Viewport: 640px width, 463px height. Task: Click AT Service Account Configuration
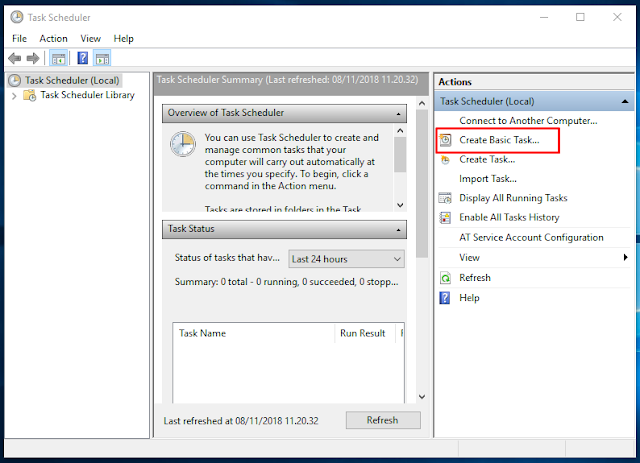531,238
